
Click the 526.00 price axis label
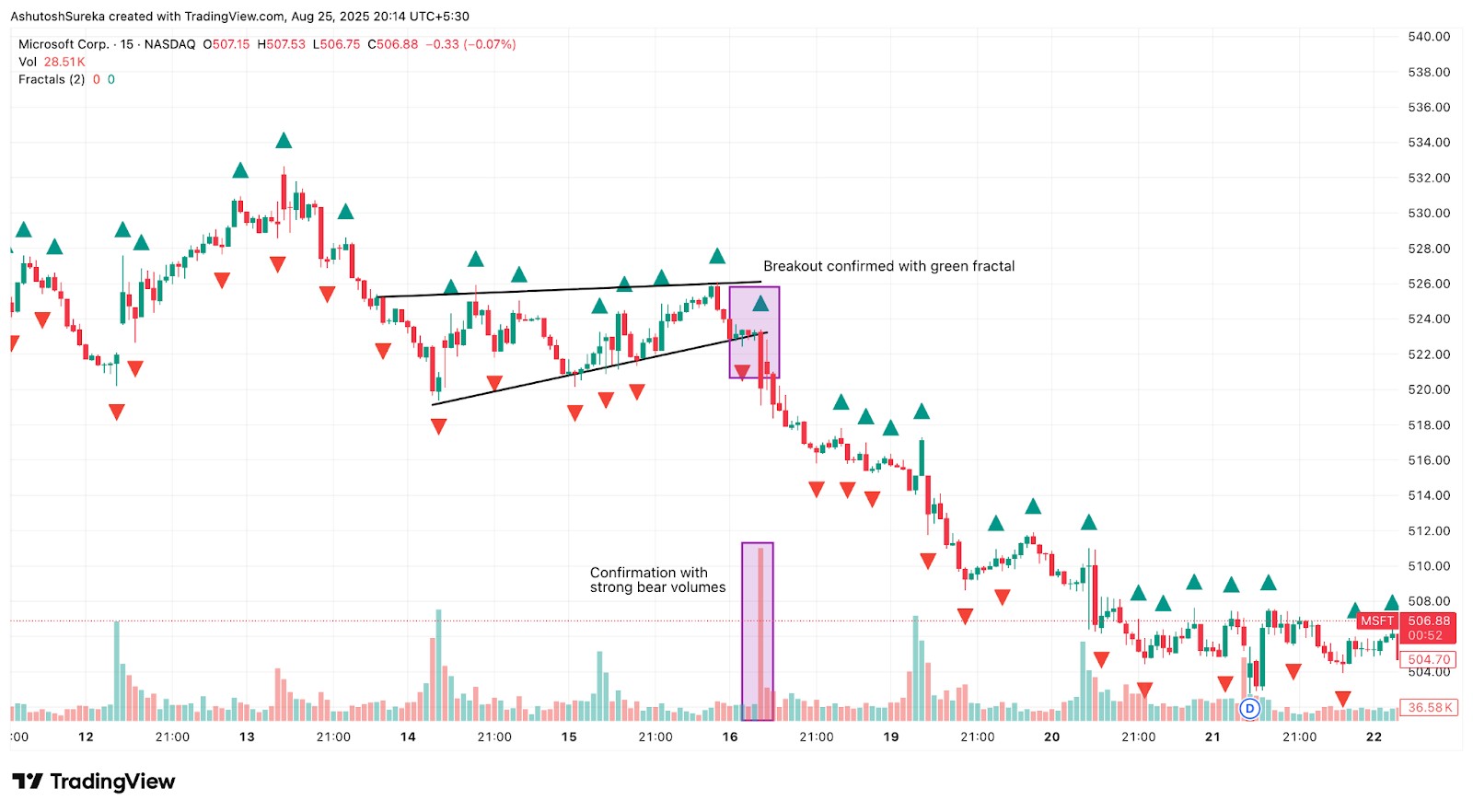click(1429, 284)
